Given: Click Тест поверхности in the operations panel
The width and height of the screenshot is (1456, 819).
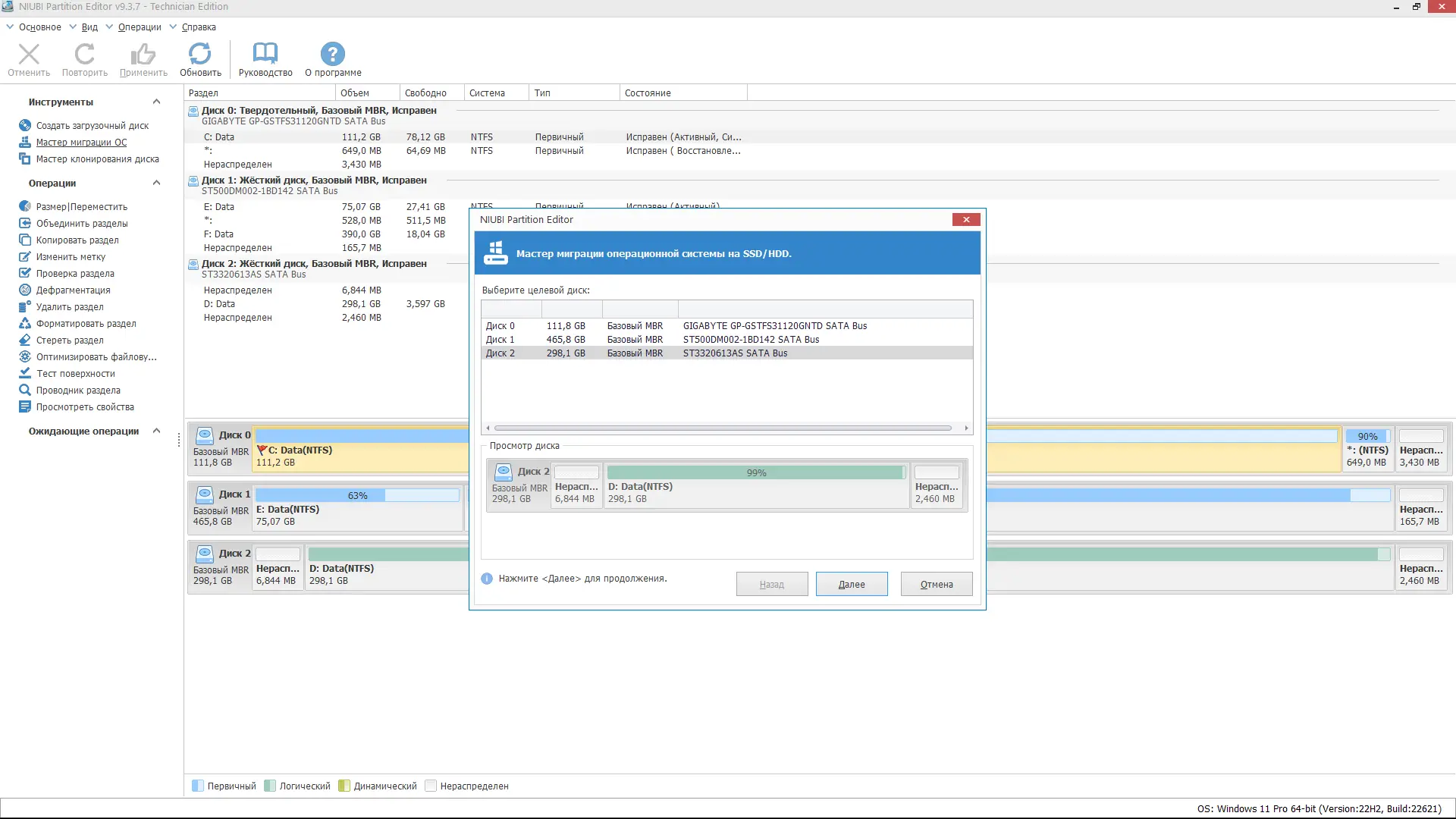Looking at the screenshot, I should coord(75,374).
